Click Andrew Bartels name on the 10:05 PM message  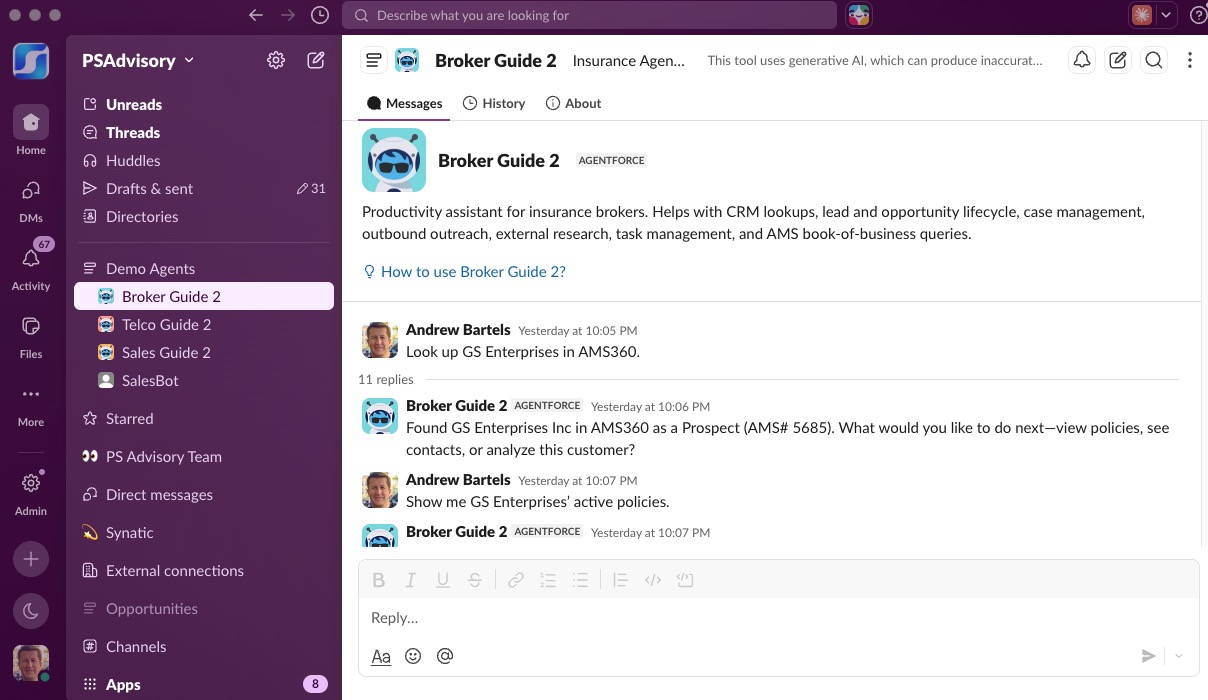click(x=458, y=330)
